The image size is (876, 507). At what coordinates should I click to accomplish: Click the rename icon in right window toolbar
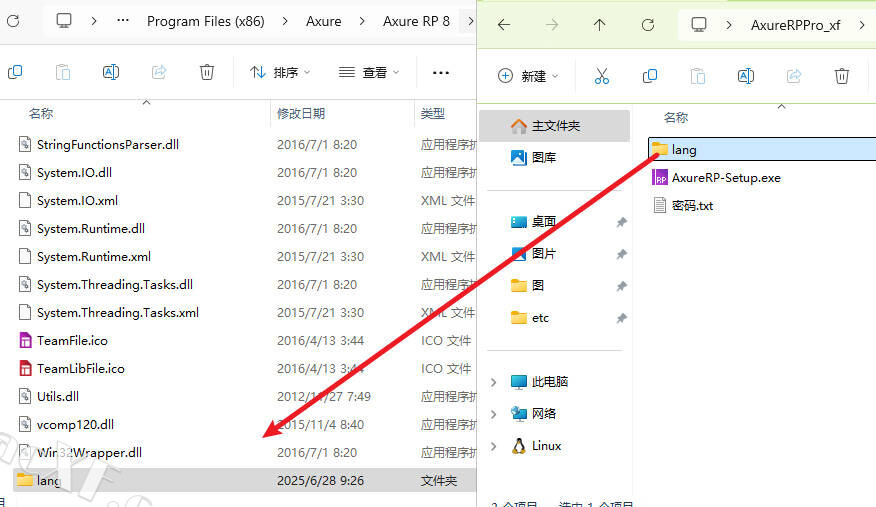pyautogui.click(x=746, y=76)
